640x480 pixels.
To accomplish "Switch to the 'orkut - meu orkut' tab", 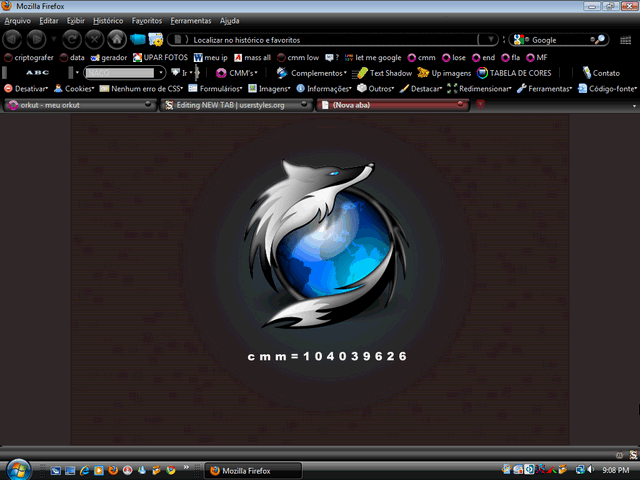I will tap(80, 105).
